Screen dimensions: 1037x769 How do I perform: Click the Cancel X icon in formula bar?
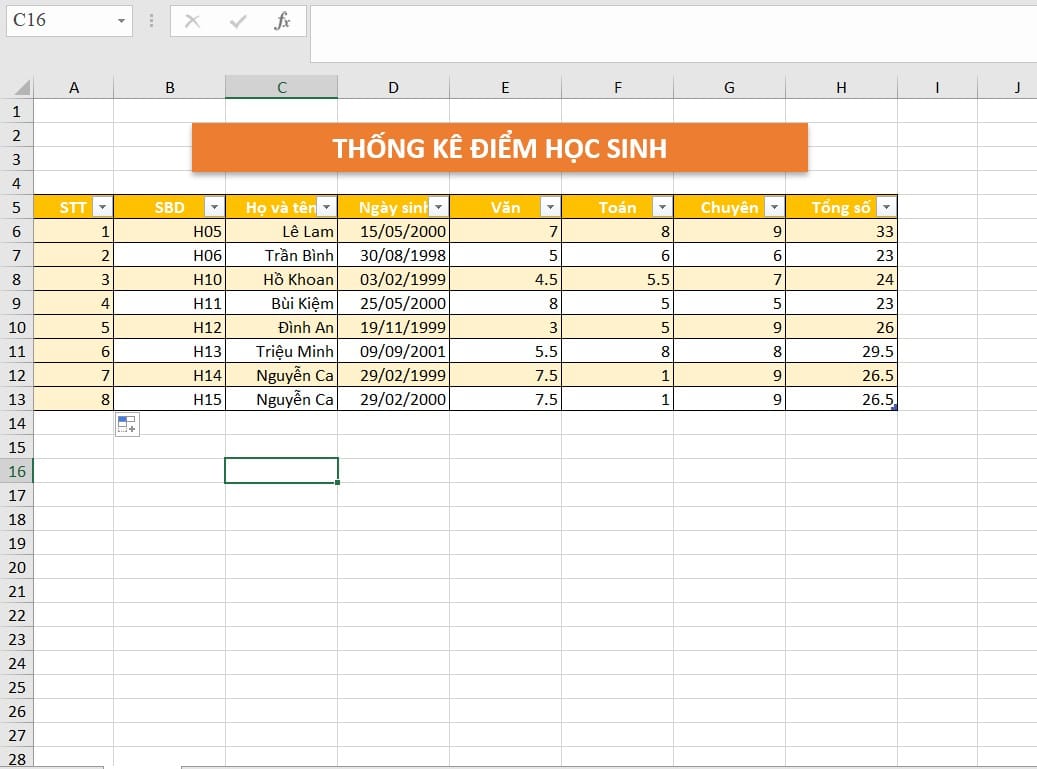click(x=193, y=21)
